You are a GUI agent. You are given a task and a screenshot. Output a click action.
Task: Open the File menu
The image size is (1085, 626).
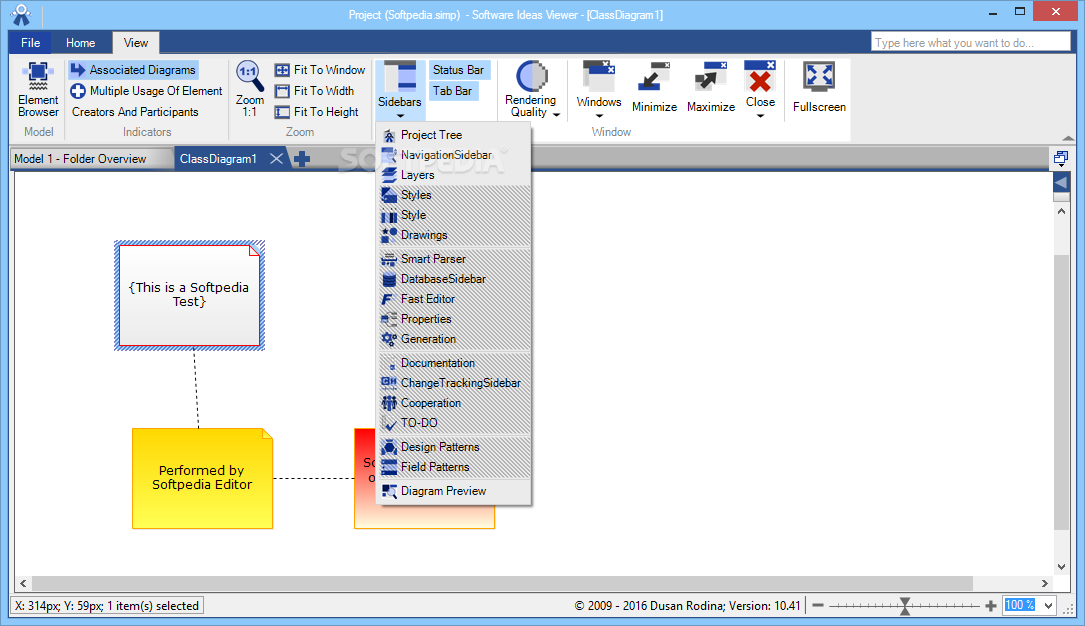[x=30, y=43]
